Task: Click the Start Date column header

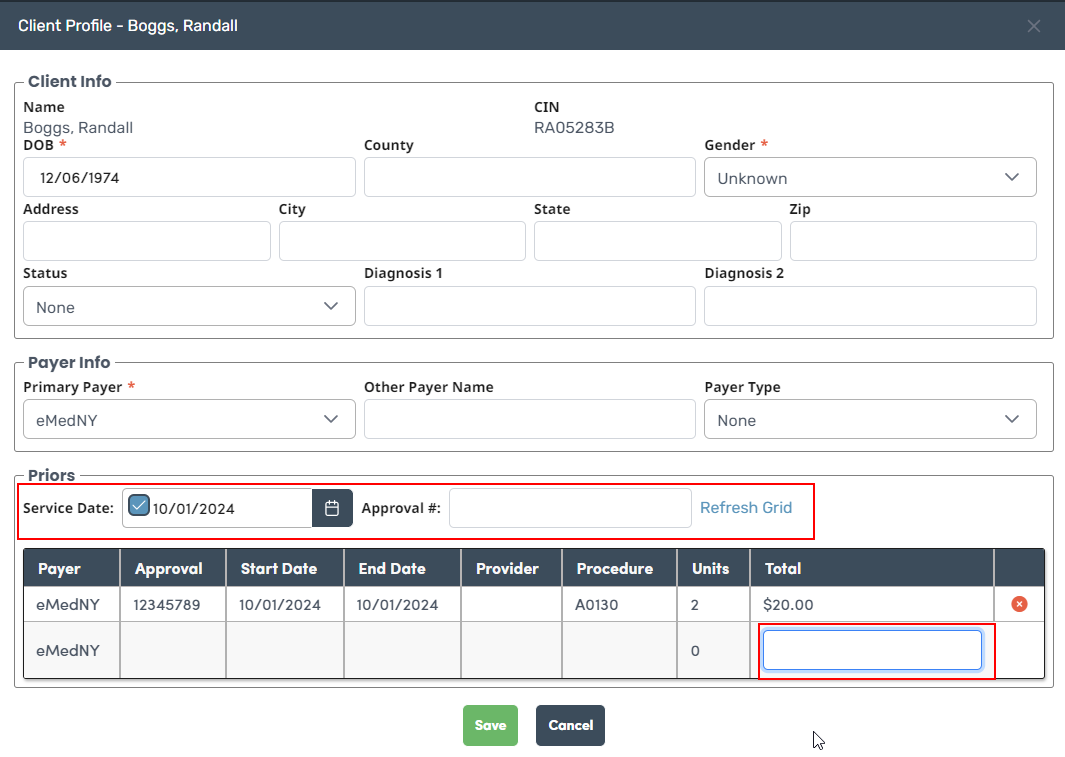Action: click(279, 568)
